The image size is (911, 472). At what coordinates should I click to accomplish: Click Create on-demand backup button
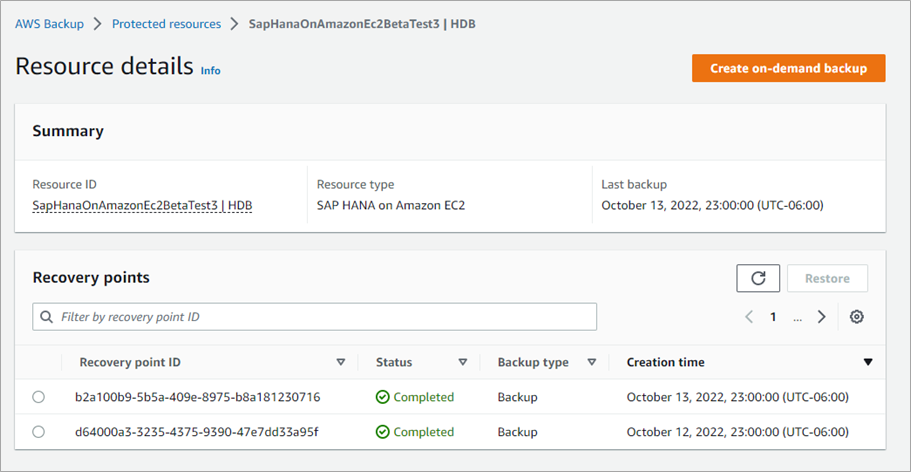click(x=788, y=68)
